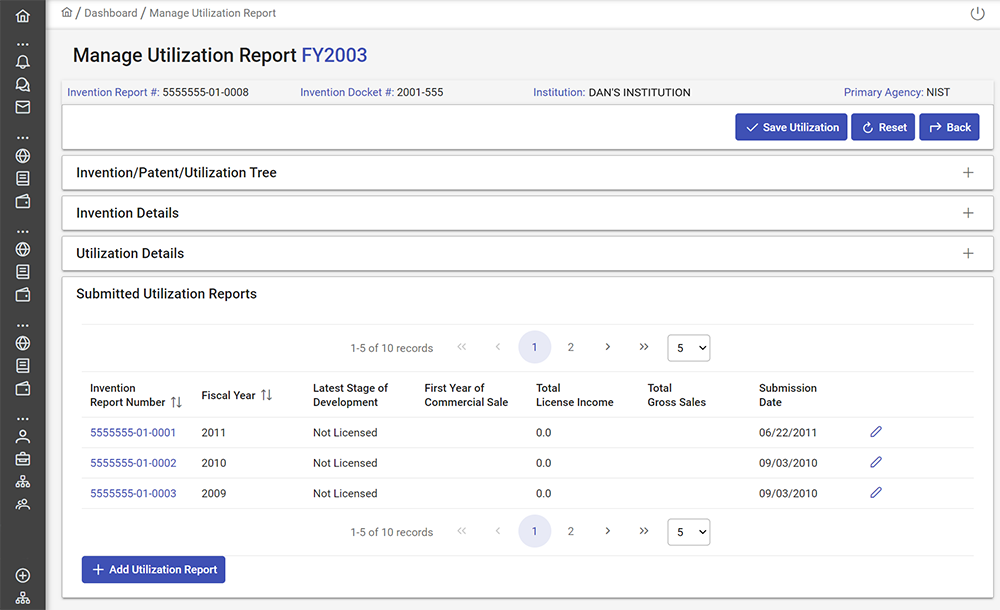Sort the table by Fiscal Year
The height and width of the screenshot is (610, 1000).
pos(266,395)
